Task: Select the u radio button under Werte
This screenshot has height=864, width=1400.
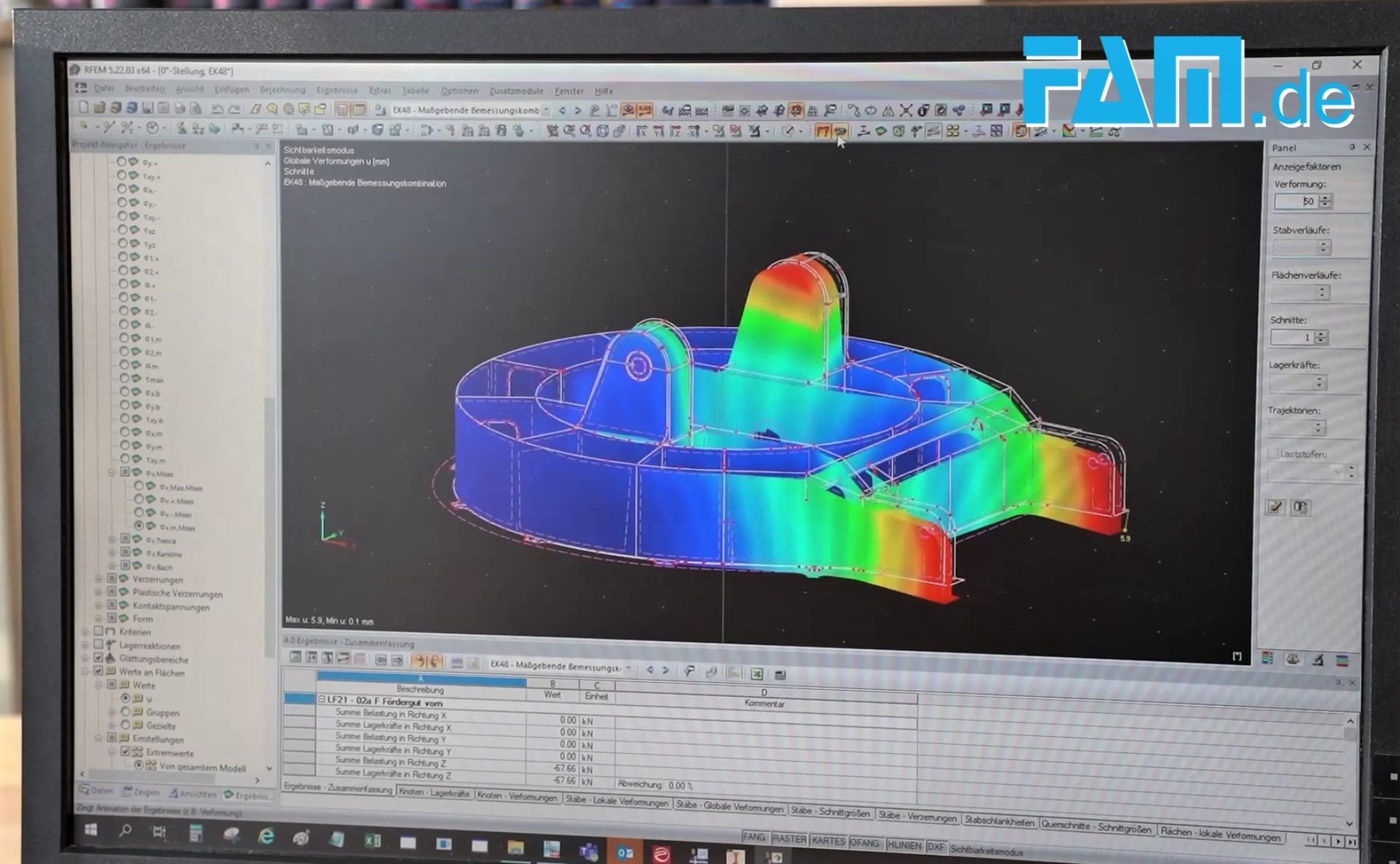Action: click(126, 699)
